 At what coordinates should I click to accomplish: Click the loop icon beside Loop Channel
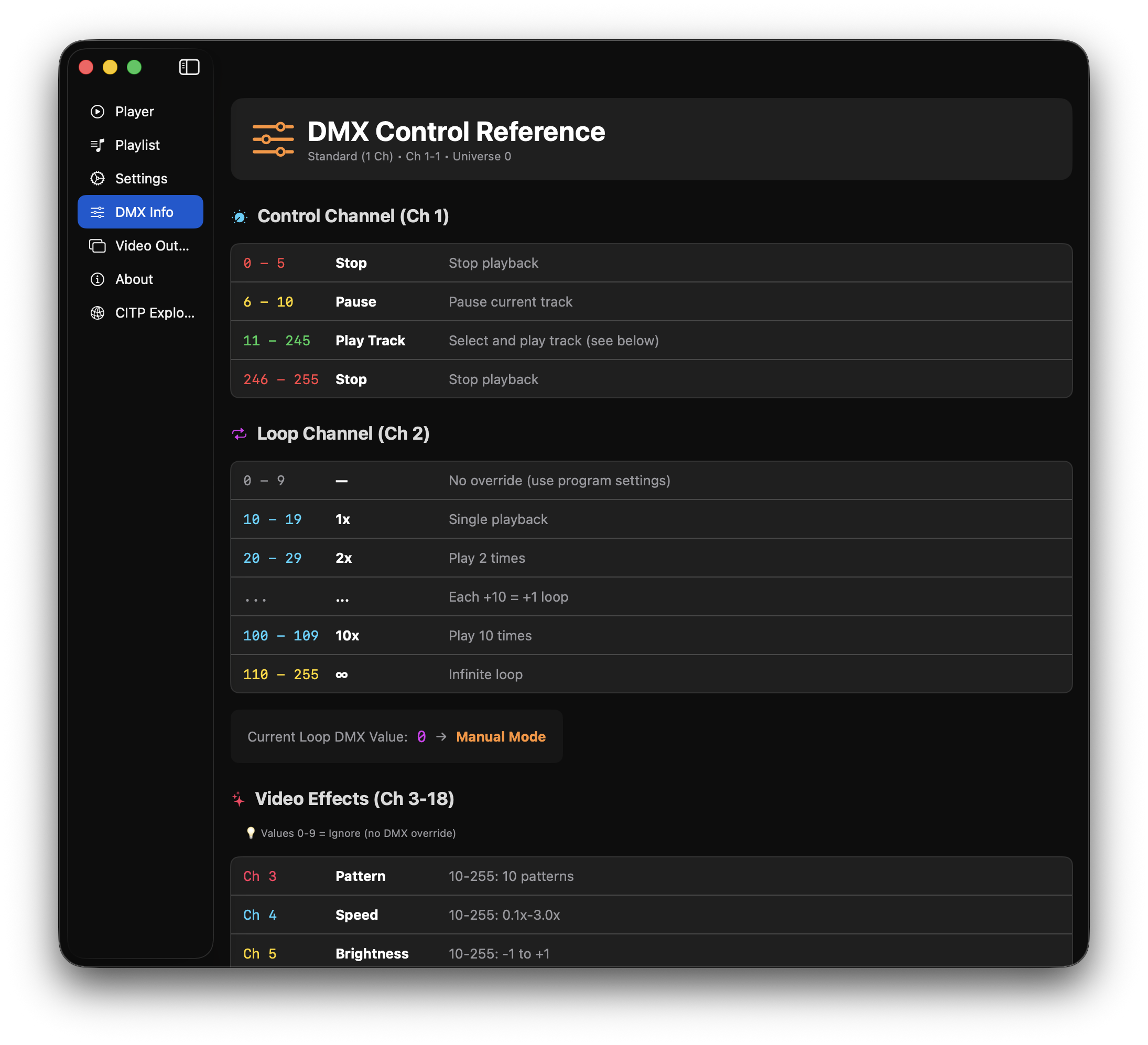[x=240, y=434]
